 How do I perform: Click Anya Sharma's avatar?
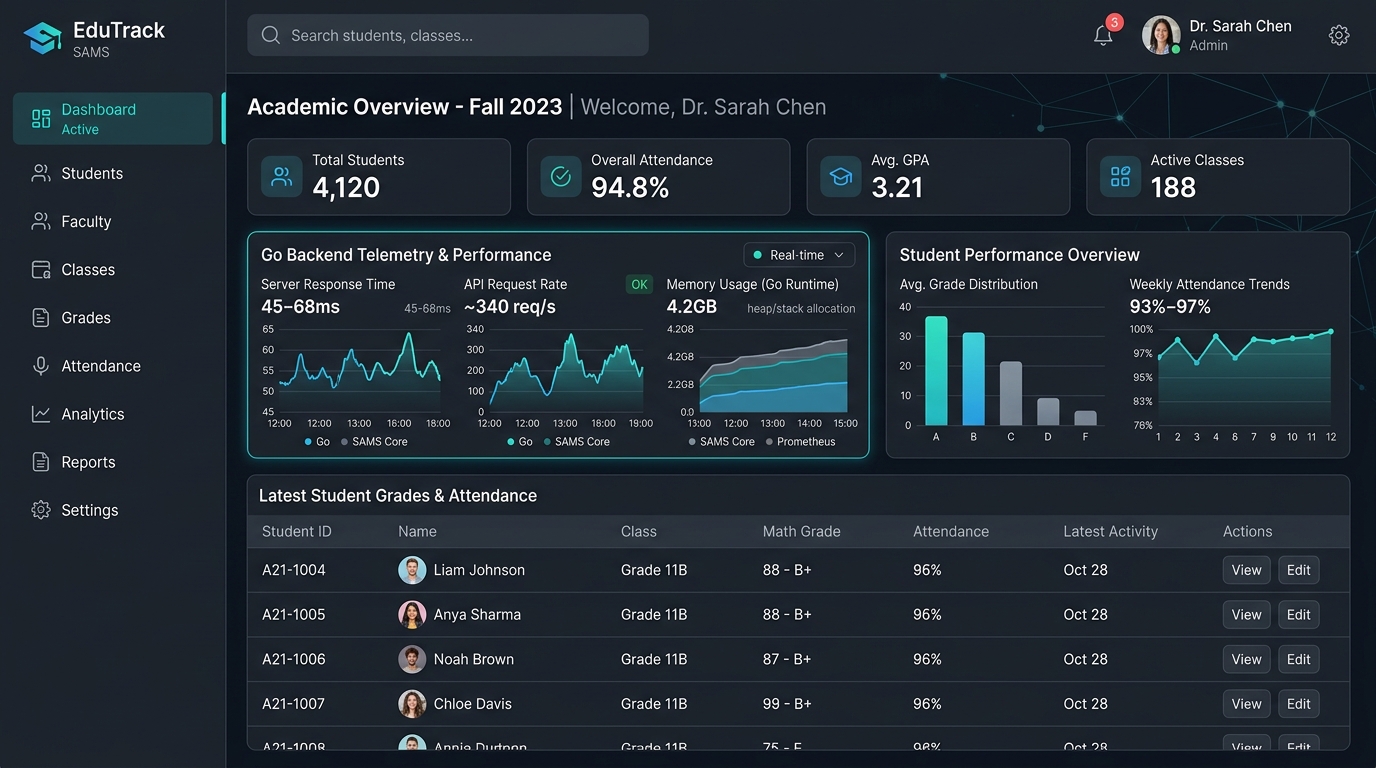[412, 614]
